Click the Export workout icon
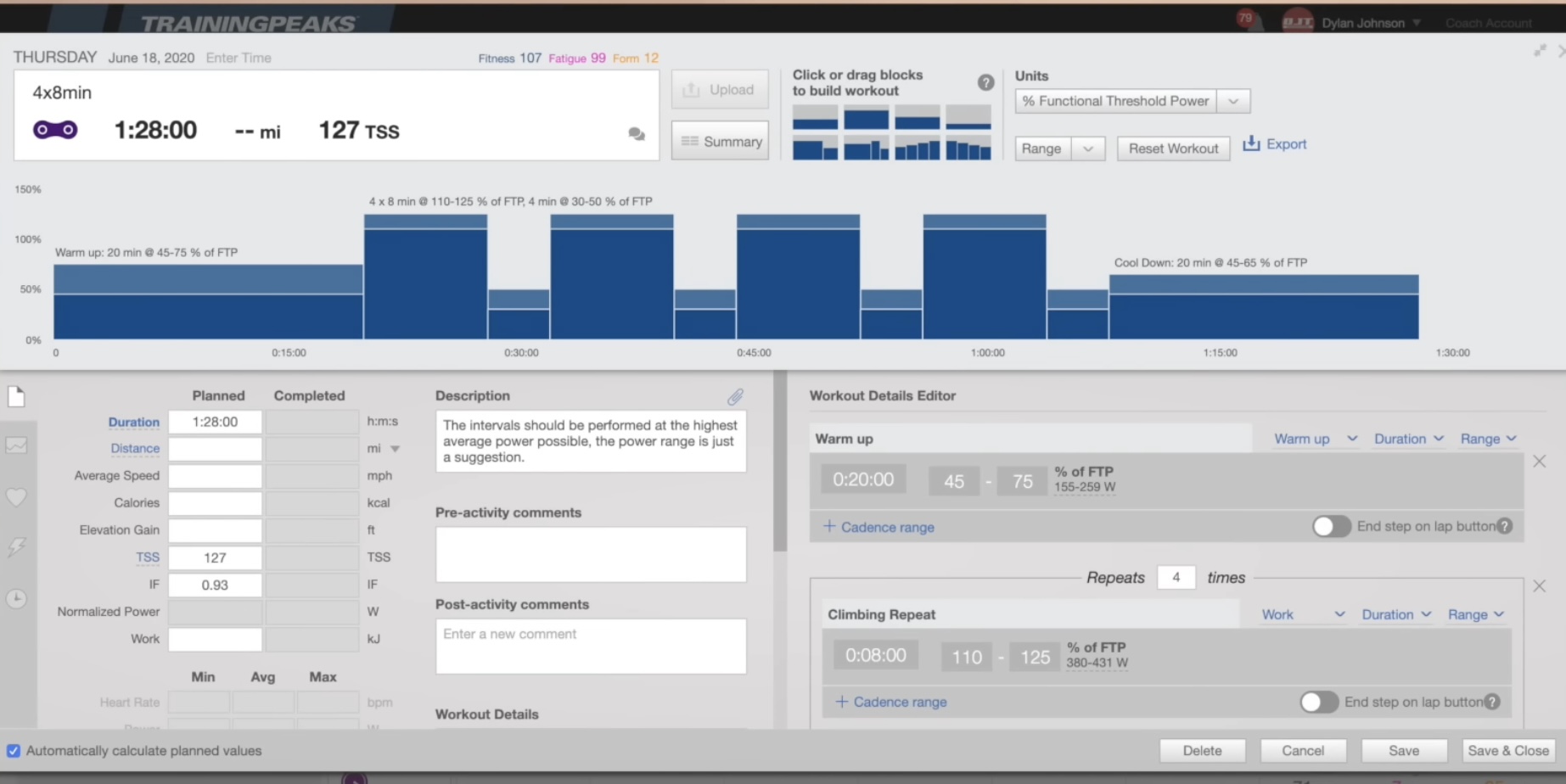 (x=1251, y=143)
